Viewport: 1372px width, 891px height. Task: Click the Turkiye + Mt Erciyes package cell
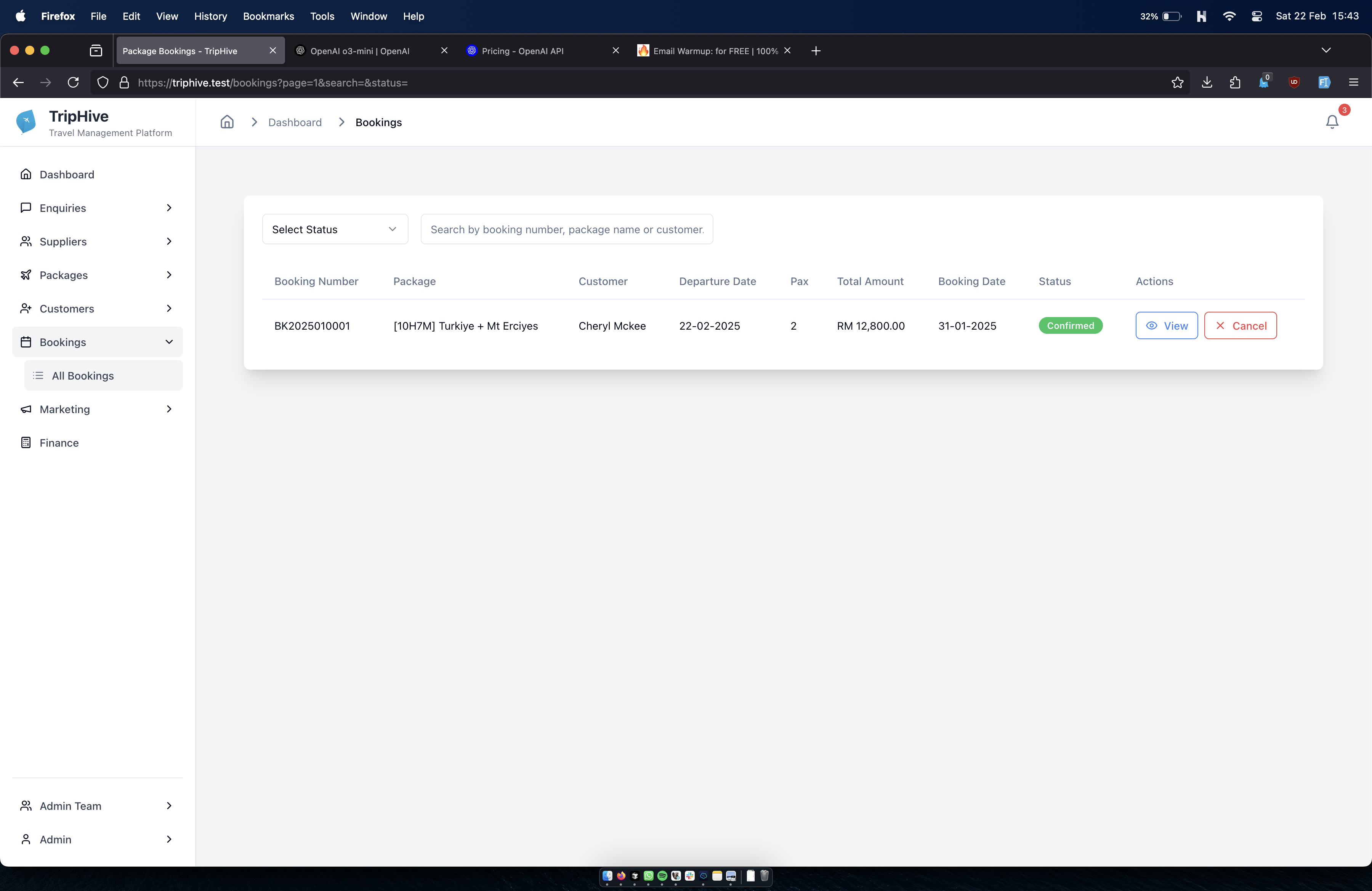[x=465, y=325]
